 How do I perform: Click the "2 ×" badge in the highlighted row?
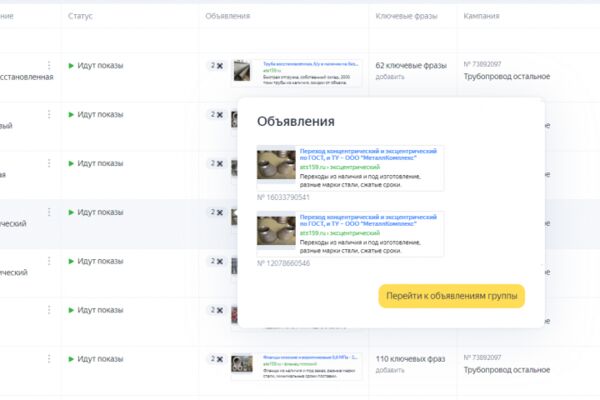[216, 212]
